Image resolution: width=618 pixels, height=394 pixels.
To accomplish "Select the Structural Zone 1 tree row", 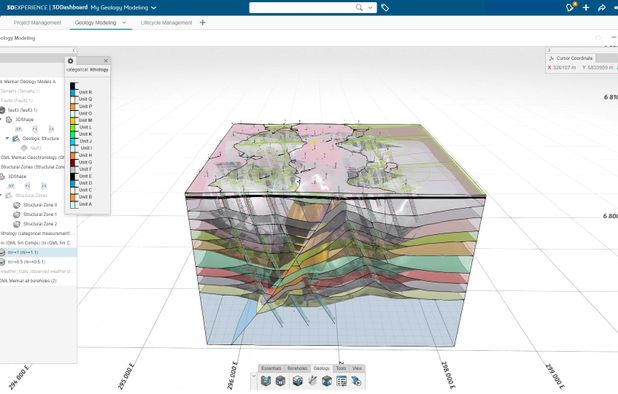I will pyautogui.click(x=40, y=214).
